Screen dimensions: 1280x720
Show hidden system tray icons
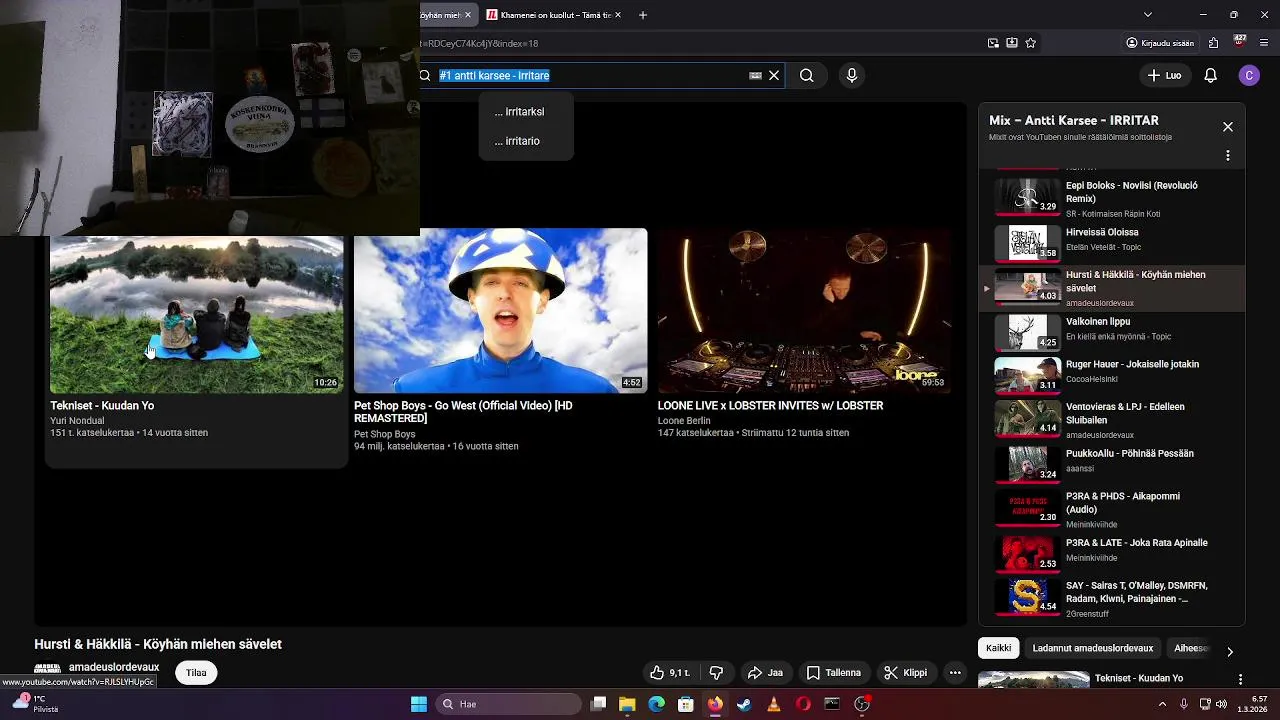[x=1162, y=704]
